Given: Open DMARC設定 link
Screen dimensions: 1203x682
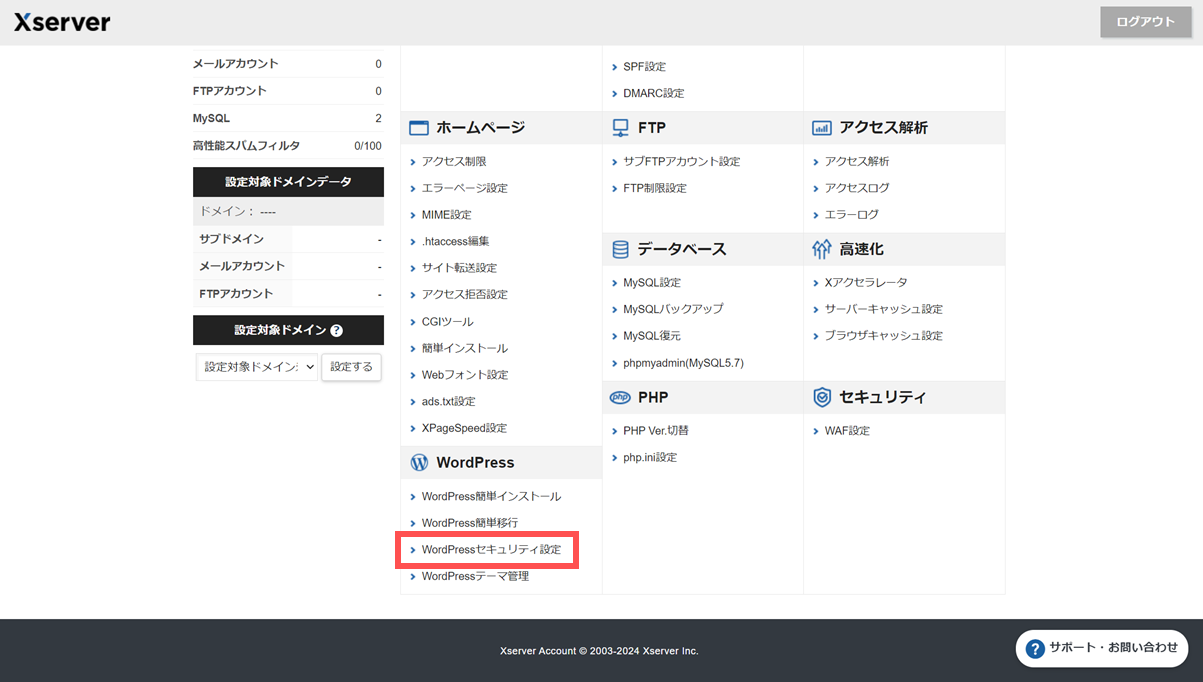Looking at the screenshot, I should pos(654,94).
